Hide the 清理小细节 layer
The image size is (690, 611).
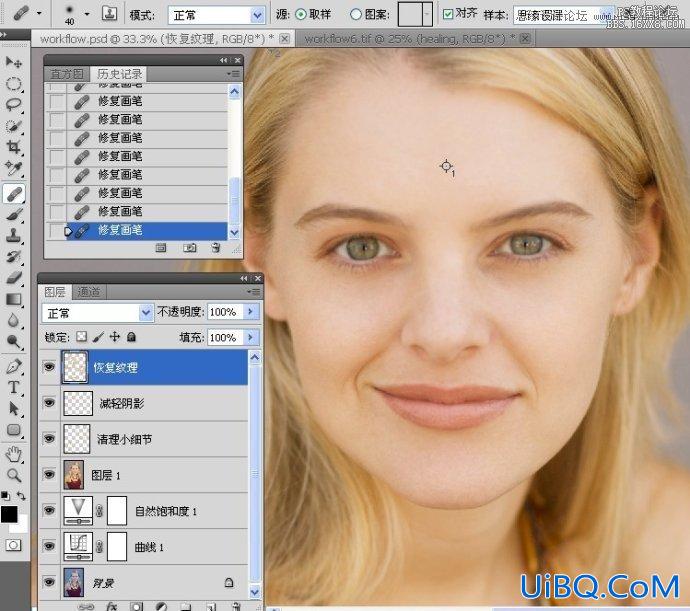(49, 438)
